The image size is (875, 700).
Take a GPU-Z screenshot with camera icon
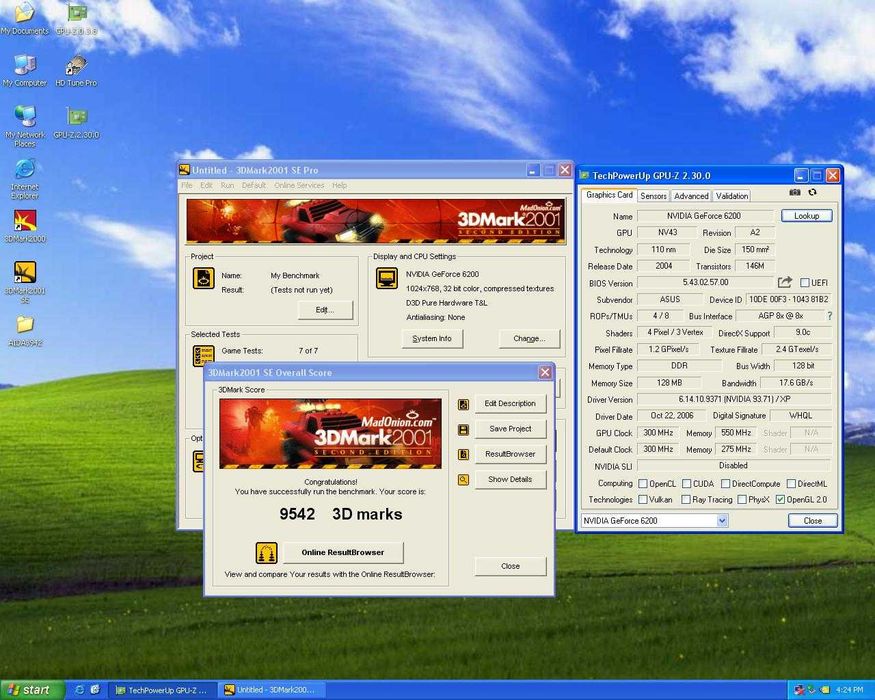pos(795,192)
